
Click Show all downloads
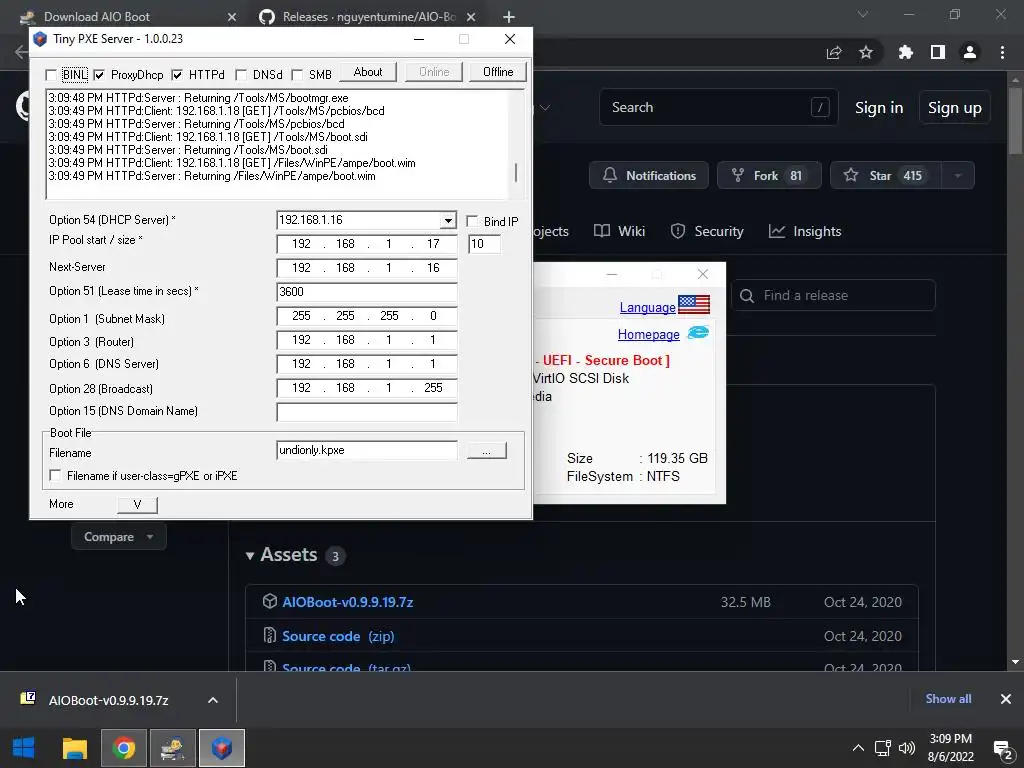coord(948,699)
